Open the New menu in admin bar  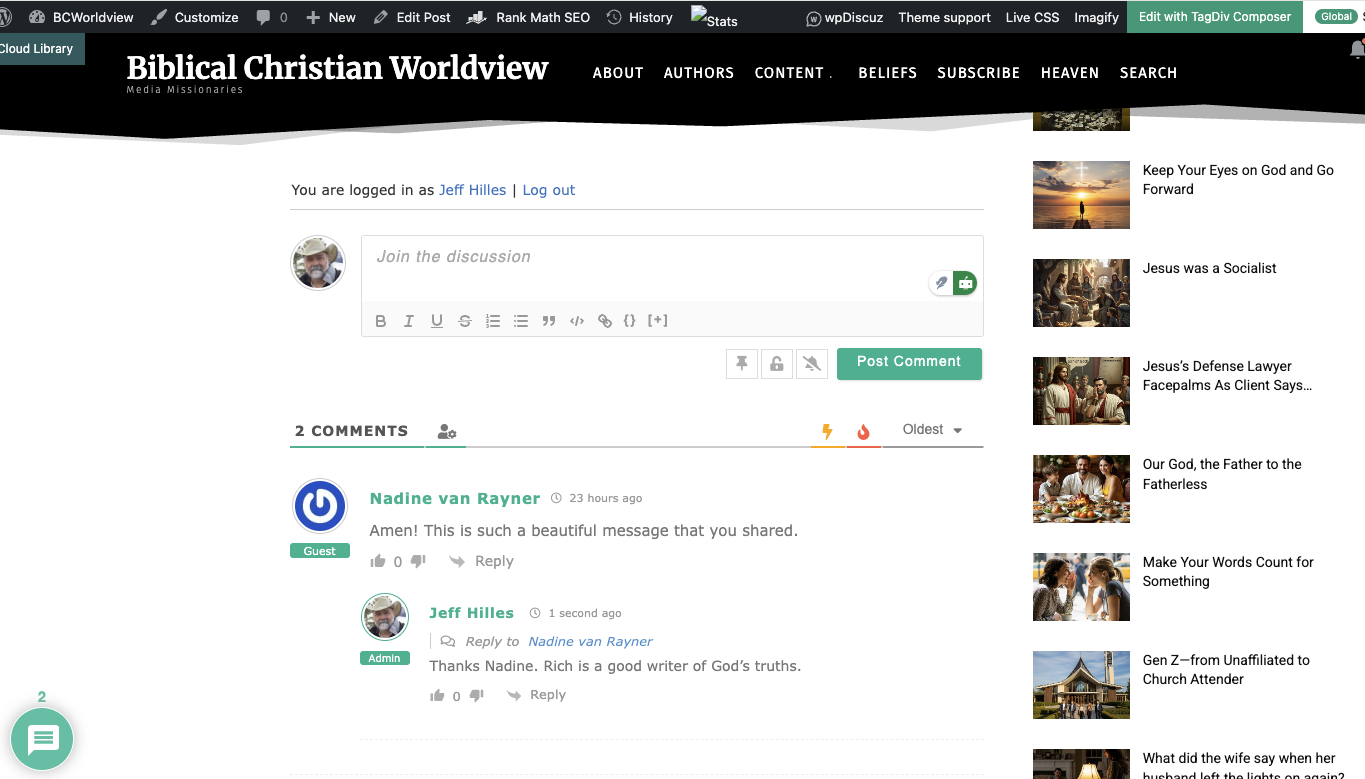pos(331,17)
